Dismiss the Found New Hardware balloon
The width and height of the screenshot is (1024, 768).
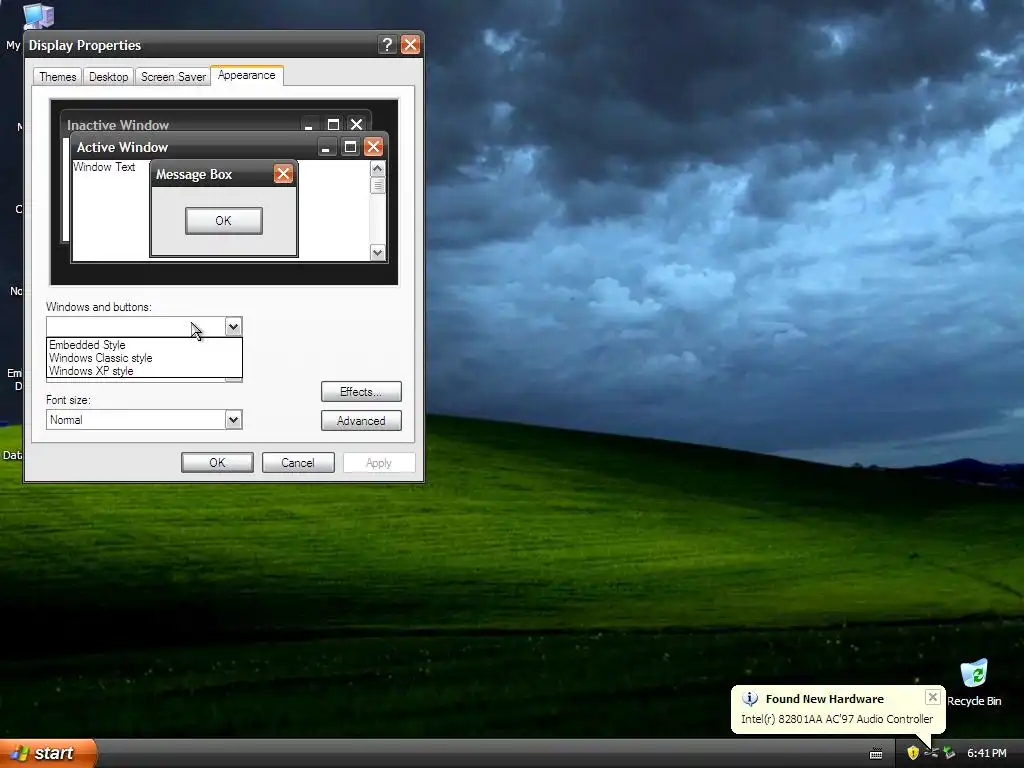coord(933,697)
